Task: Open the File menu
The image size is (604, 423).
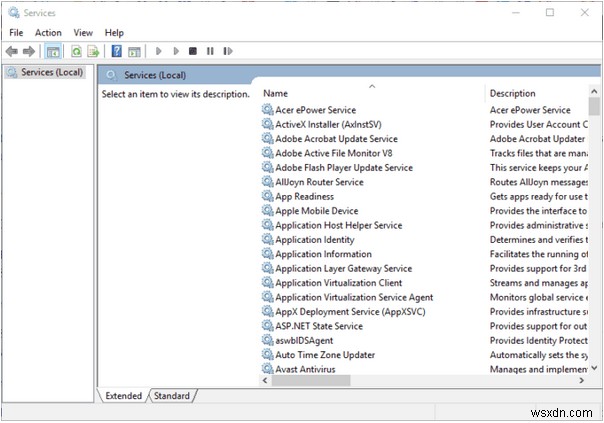Action: click(x=16, y=33)
